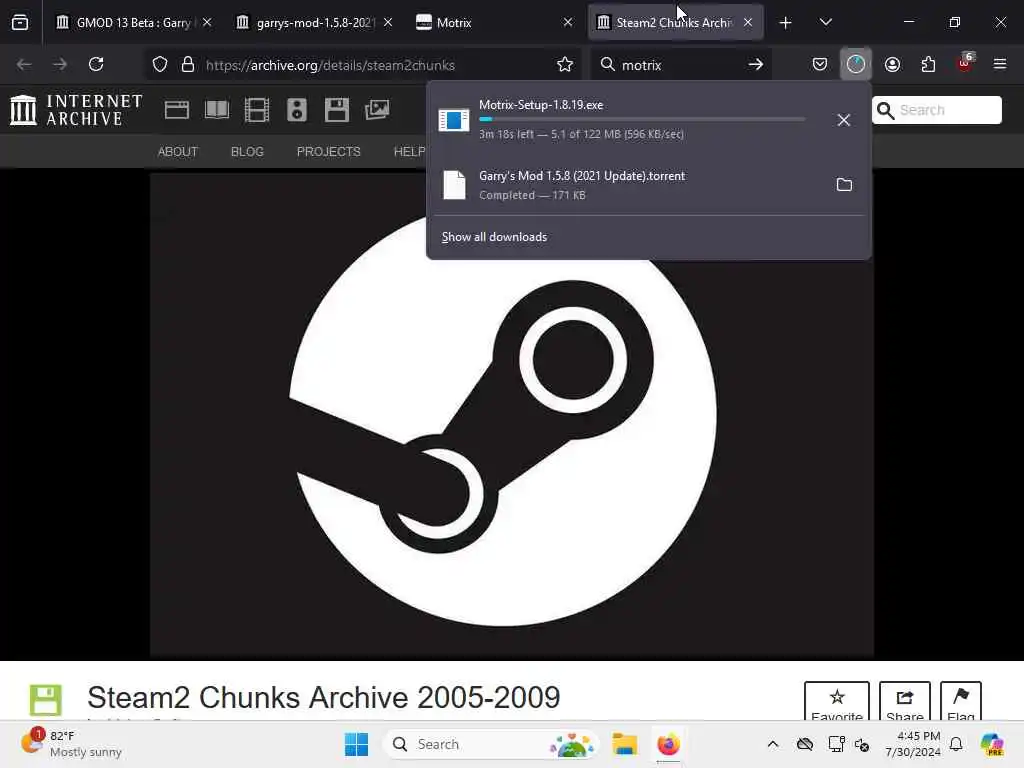This screenshot has width=1024, height=768.
Task: Save page to Pocket
Action: [820, 65]
